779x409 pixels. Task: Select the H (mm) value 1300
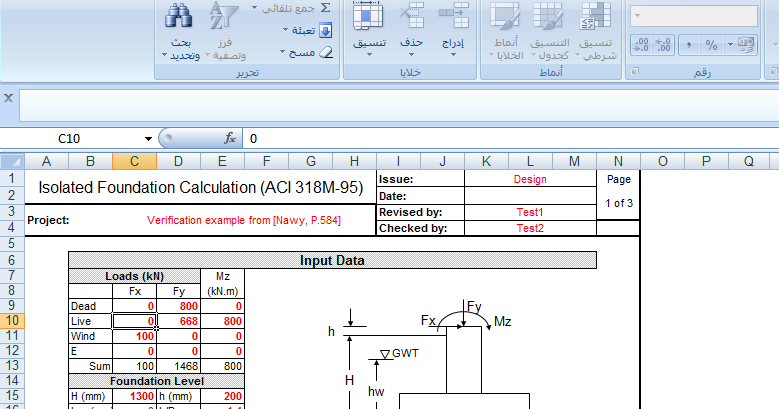tap(135, 396)
